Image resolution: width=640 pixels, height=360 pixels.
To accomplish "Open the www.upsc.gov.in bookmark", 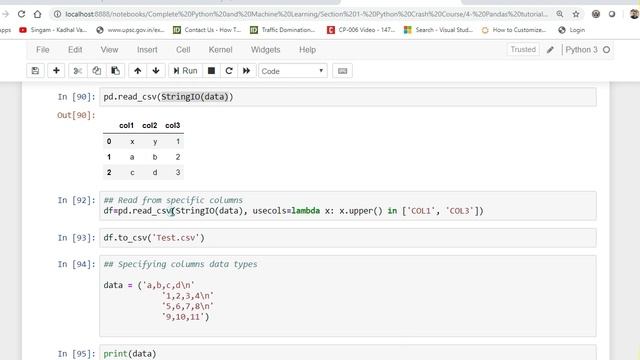I will [x=130, y=30].
